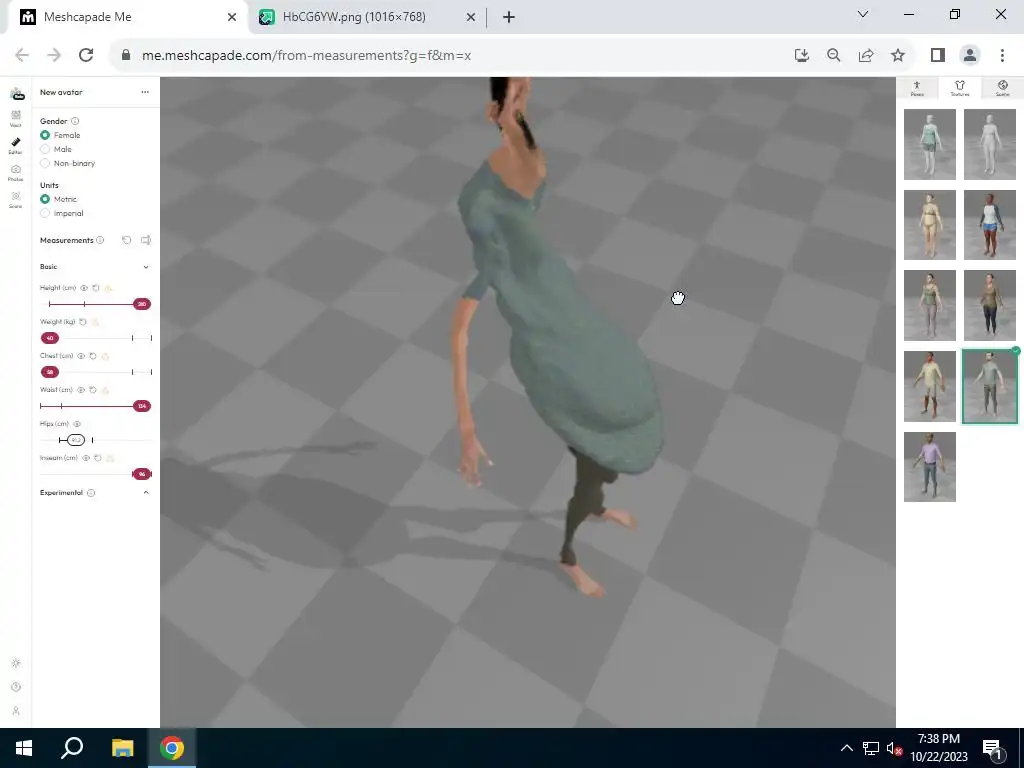Reset the Chest measurement
This screenshot has height=768, width=1024.
[93, 356]
